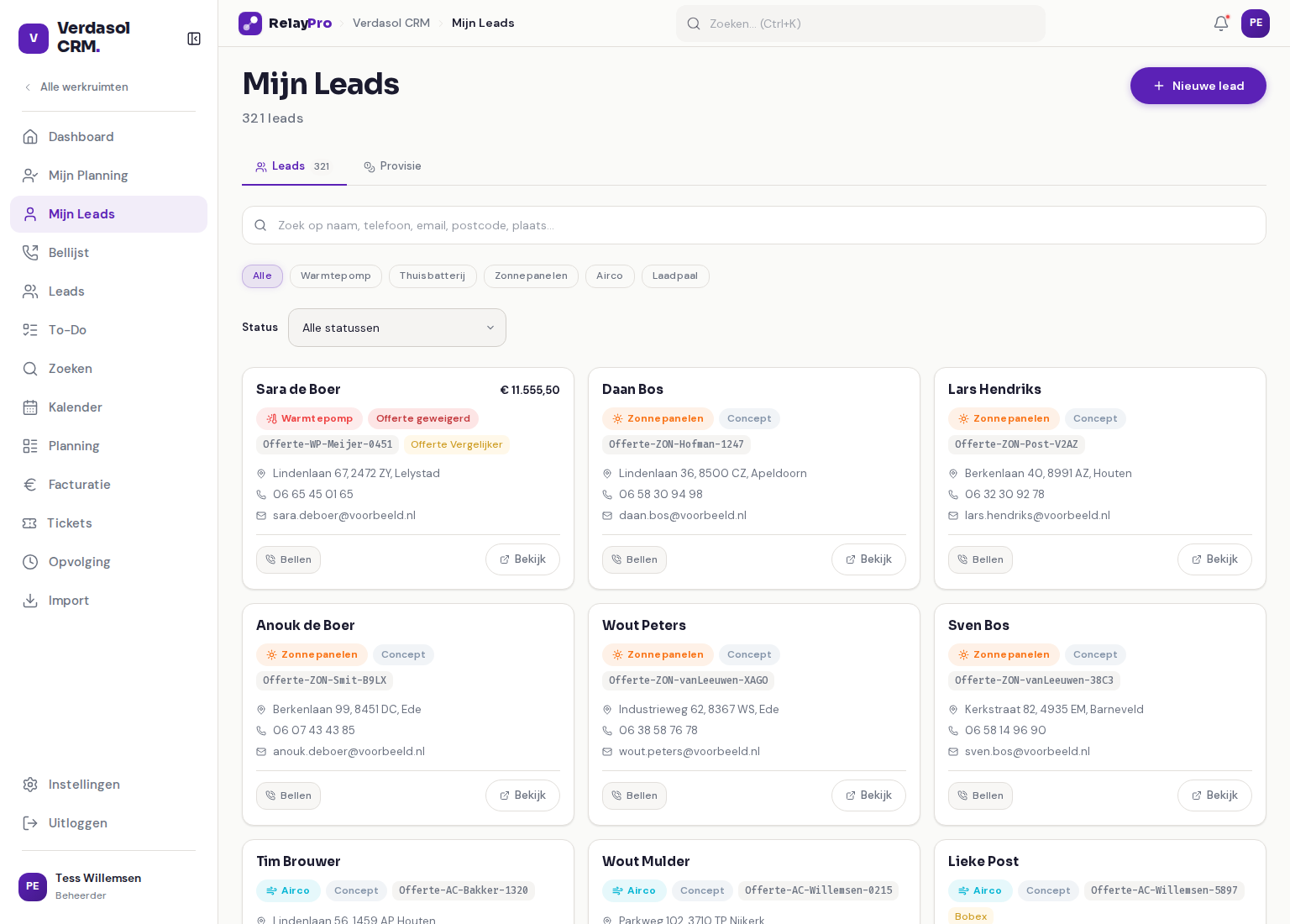View Daan Bos lead
Screen dimensions: 1290x924
(868, 559)
